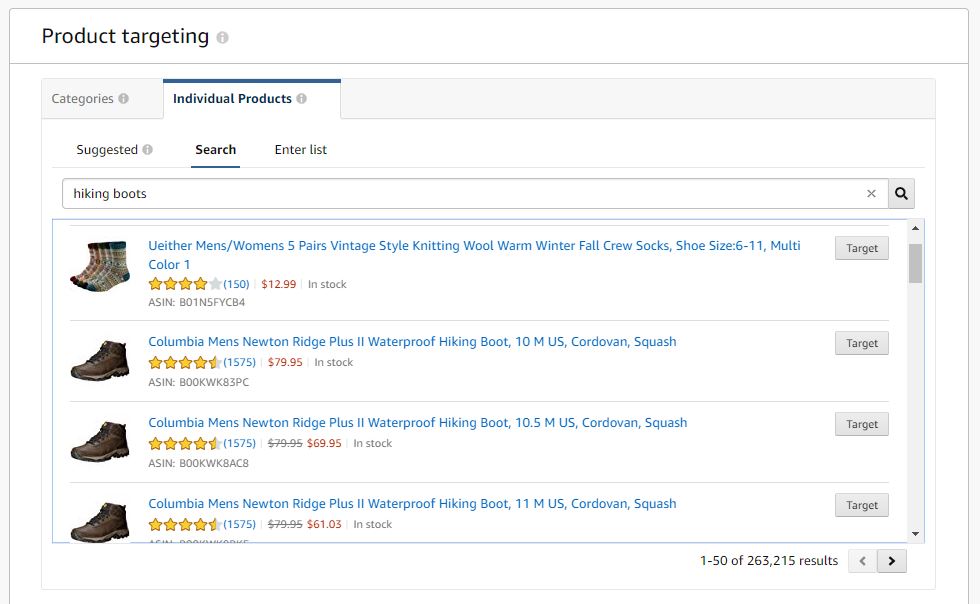
Task: Click the scrollbar down arrow
Action: tap(915, 534)
